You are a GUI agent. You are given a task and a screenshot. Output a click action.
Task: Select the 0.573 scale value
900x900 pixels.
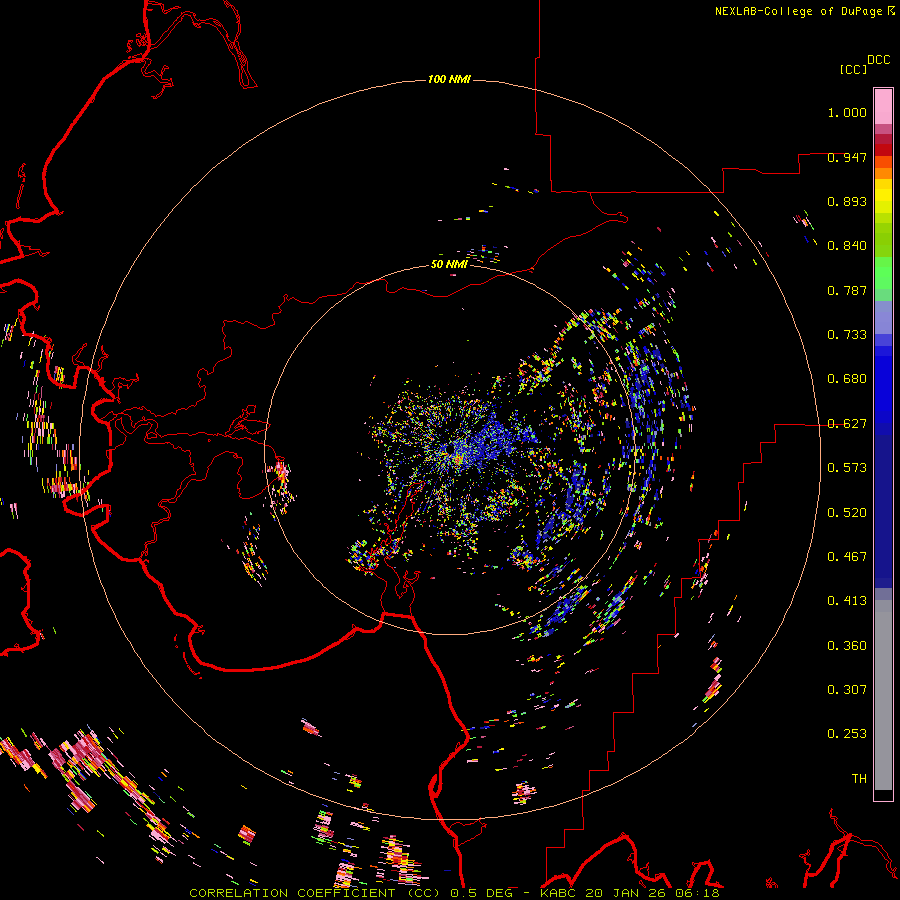pyautogui.click(x=847, y=468)
